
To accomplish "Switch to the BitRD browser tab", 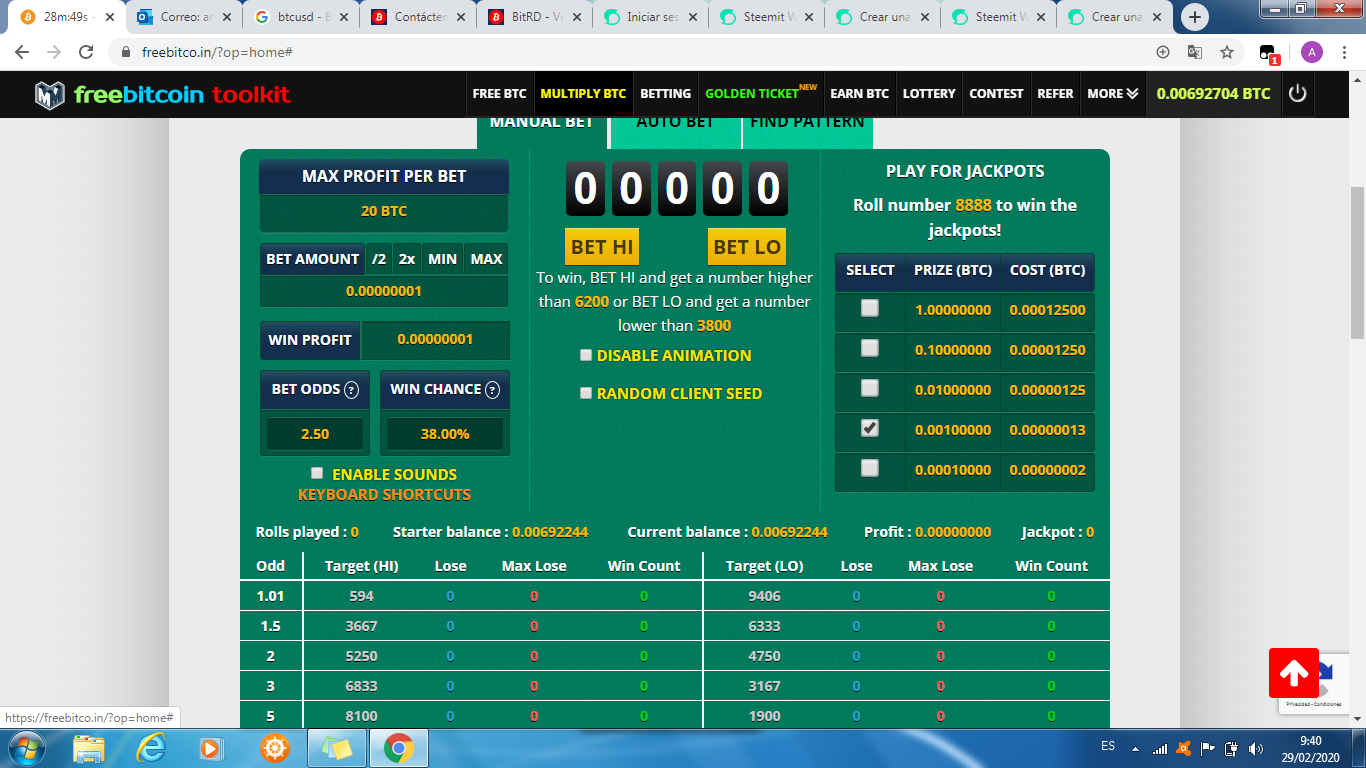I will (x=534, y=17).
